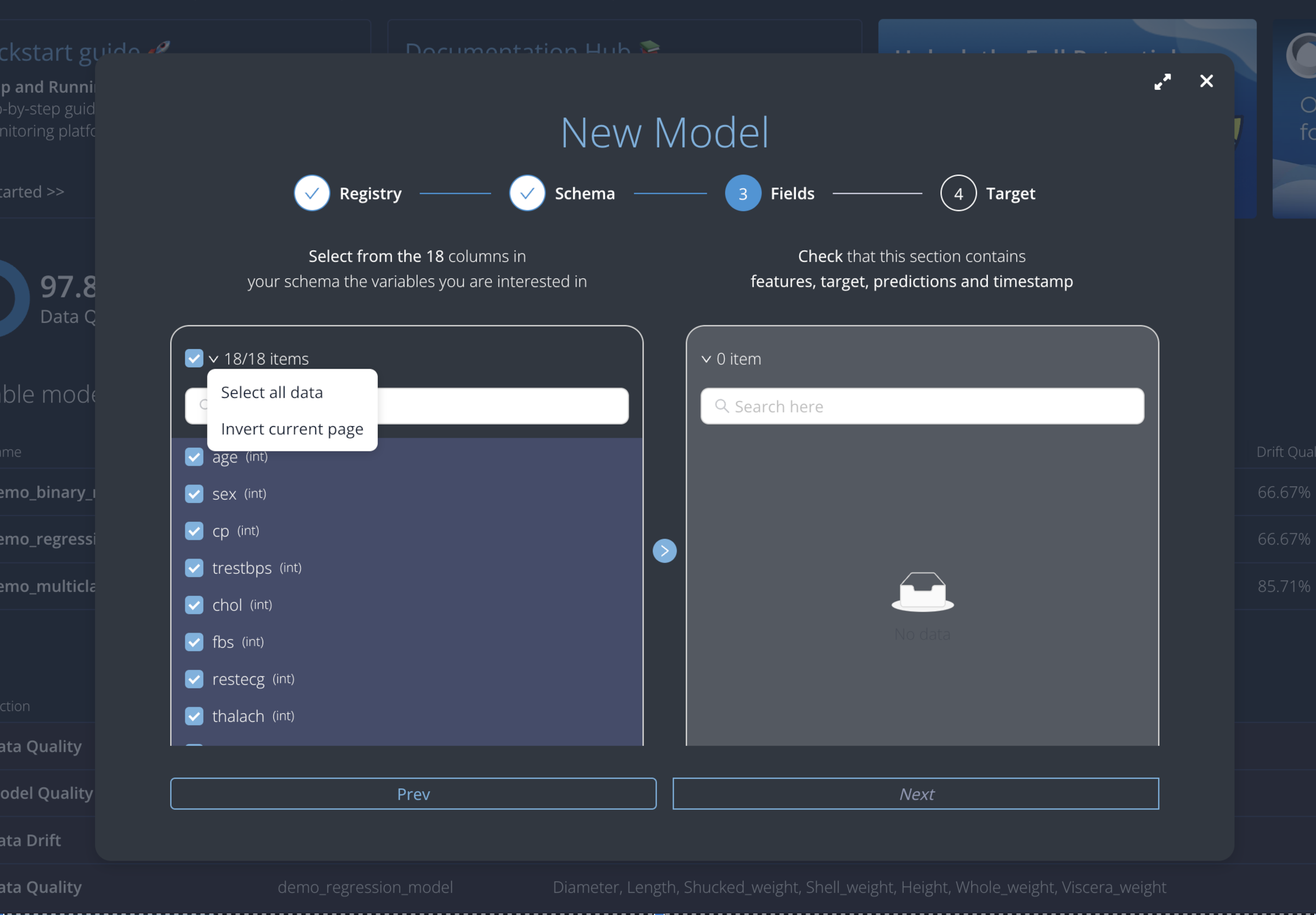Click the Registry completed checkmark icon
The height and width of the screenshot is (915, 1316).
coord(311,193)
